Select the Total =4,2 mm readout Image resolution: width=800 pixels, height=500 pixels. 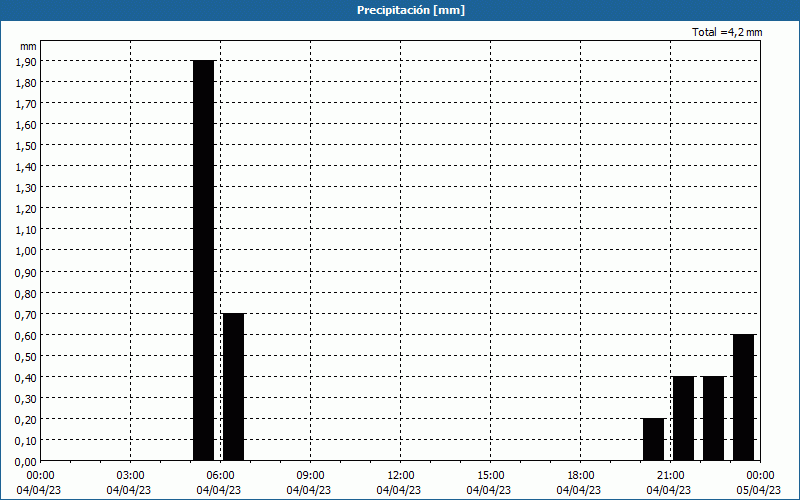click(x=727, y=32)
